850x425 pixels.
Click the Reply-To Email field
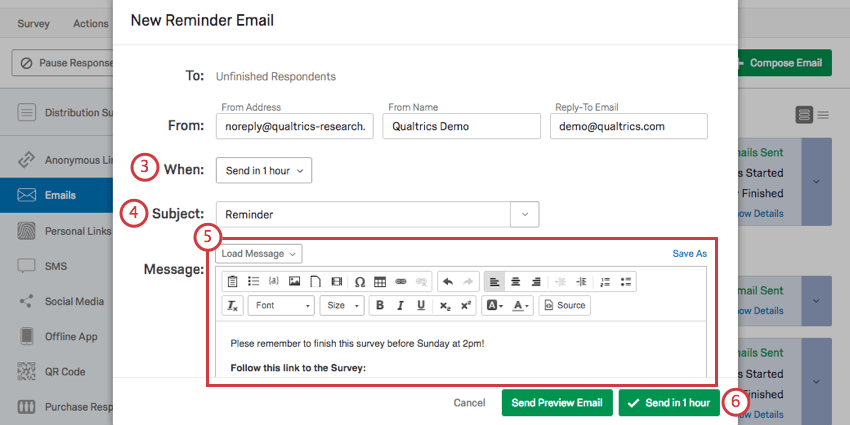click(629, 126)
